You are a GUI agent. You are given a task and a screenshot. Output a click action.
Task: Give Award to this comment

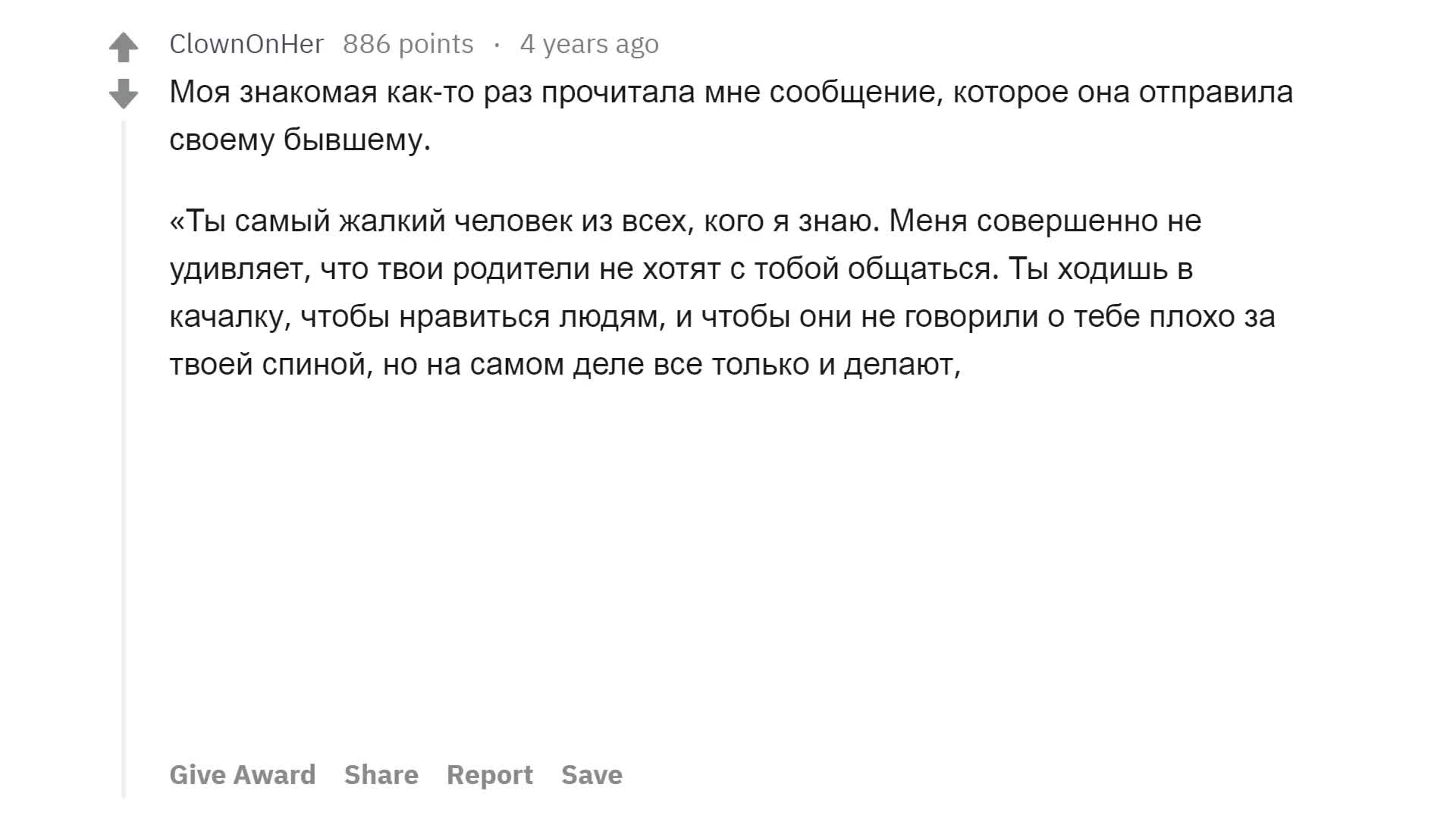coord(243,774)
